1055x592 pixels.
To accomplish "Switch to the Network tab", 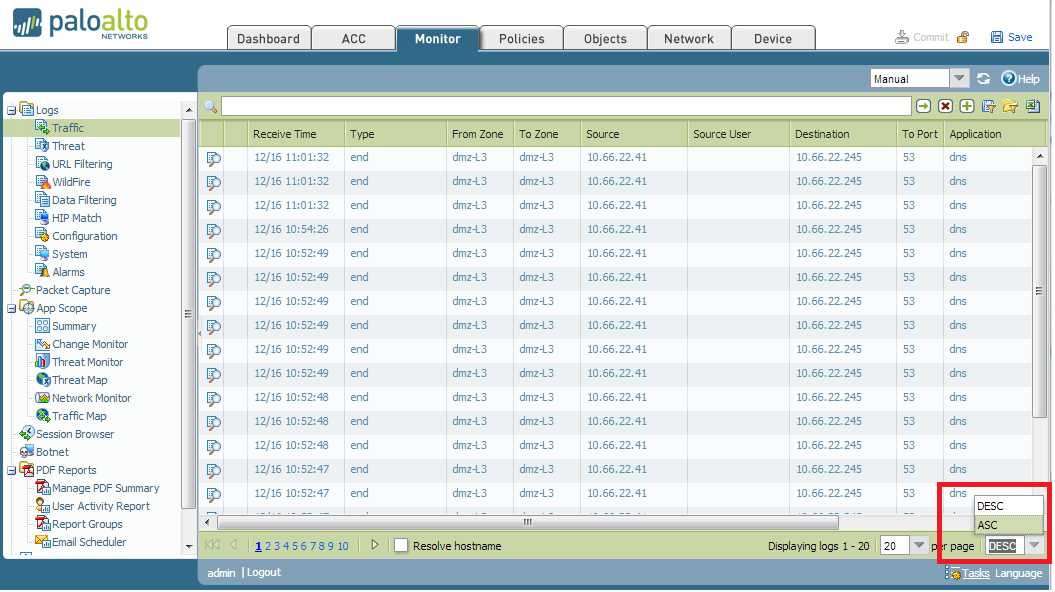I will tap(689, 38).
